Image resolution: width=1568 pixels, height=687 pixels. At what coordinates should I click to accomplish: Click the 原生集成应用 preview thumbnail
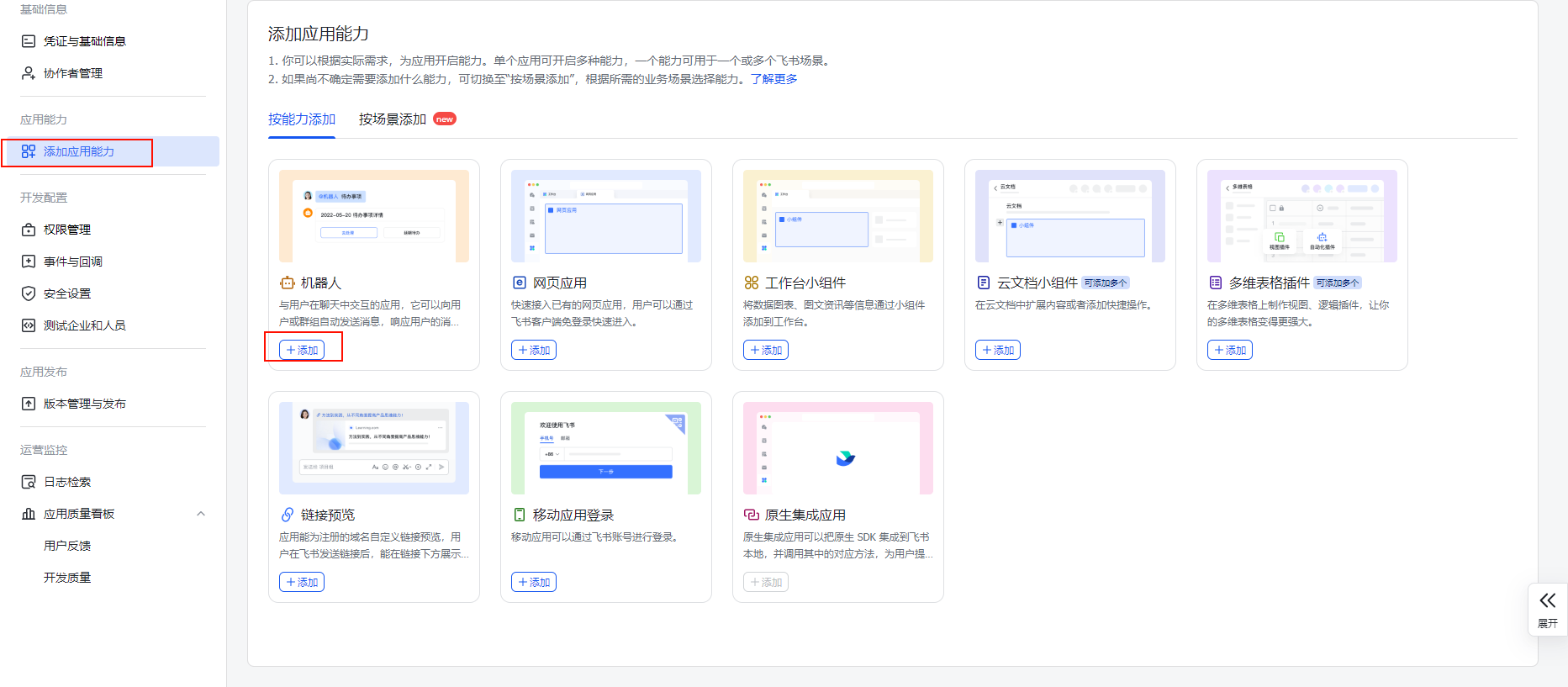(x=838, y=448)
